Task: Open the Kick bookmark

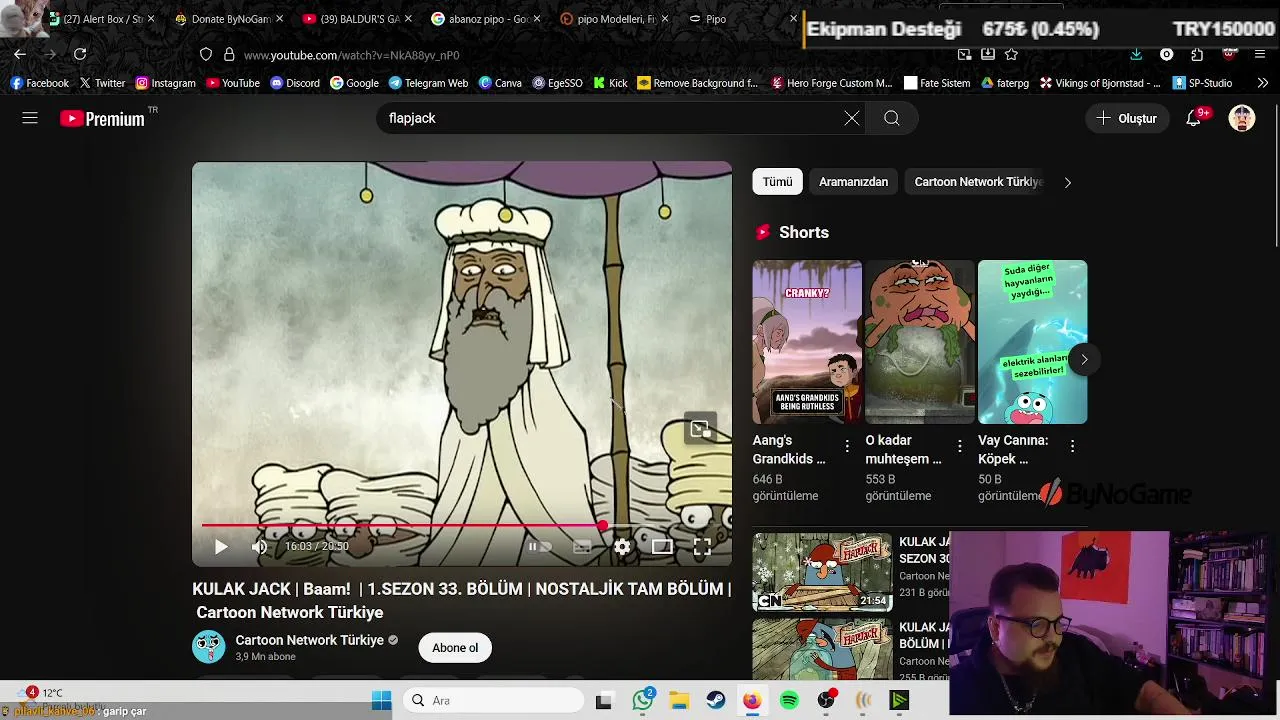Action: [x=610, y=83]
